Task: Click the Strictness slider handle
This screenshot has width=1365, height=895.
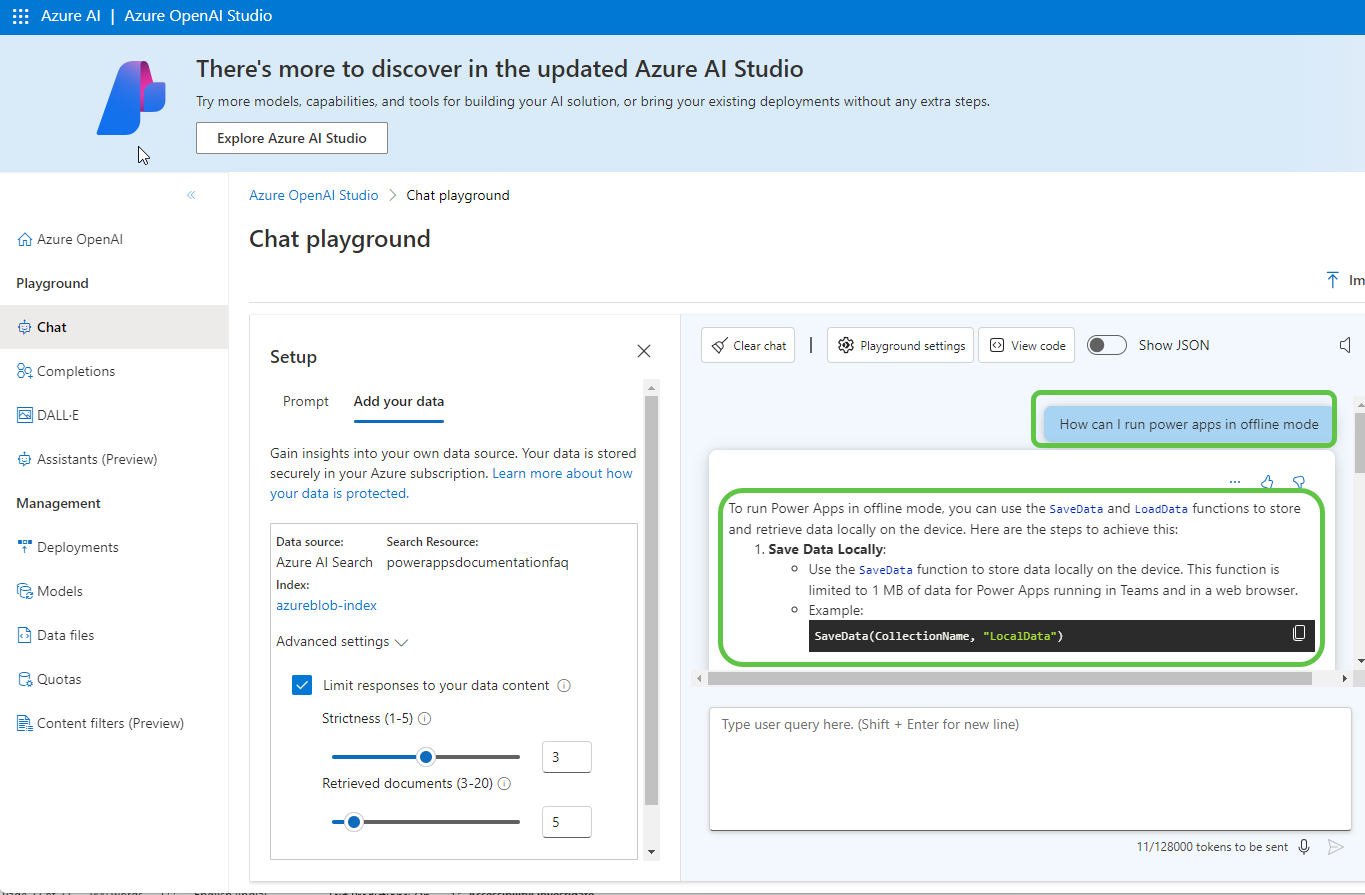Action: pos(426,757)
